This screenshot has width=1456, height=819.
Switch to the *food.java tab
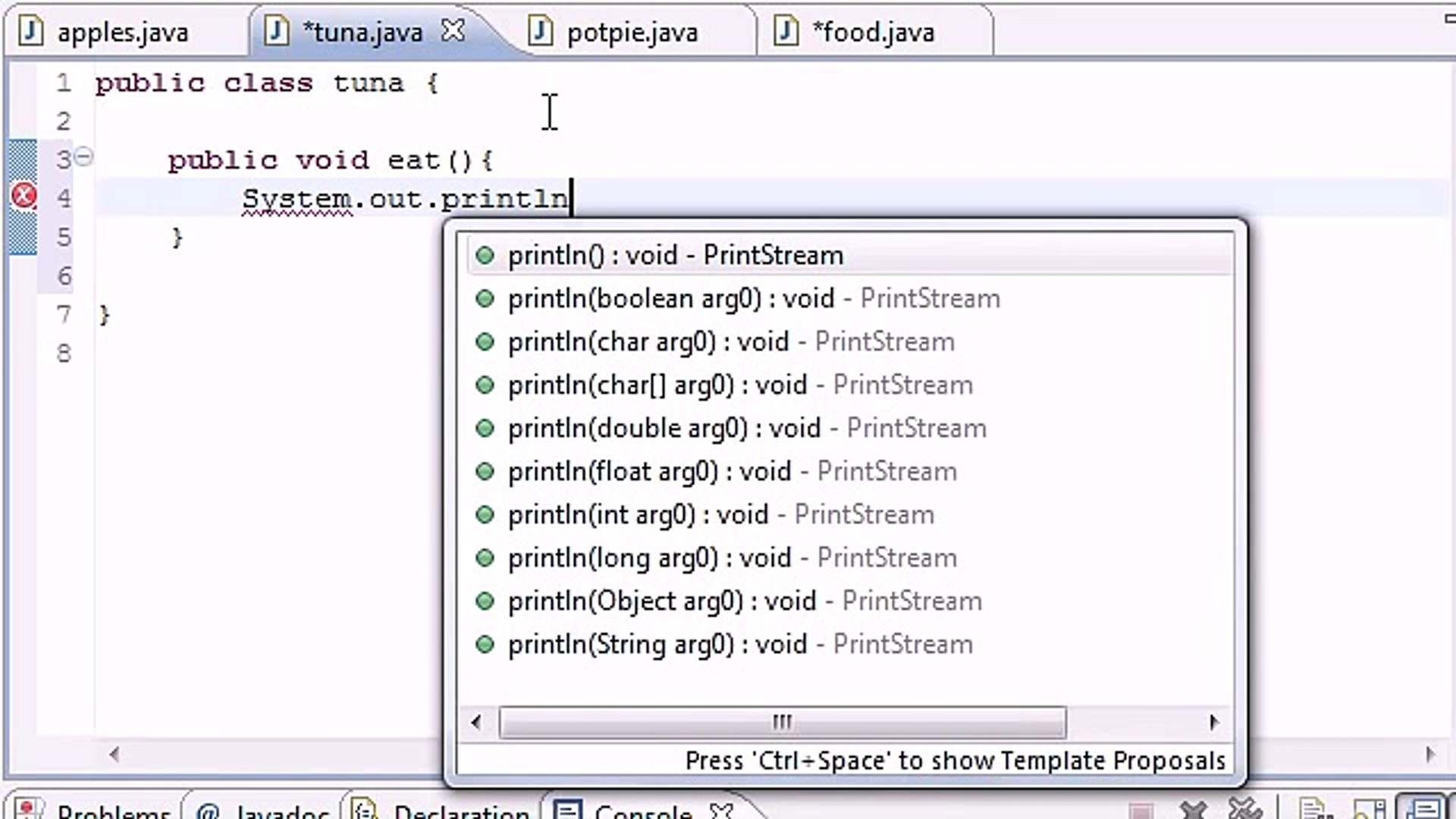(874, 31)
